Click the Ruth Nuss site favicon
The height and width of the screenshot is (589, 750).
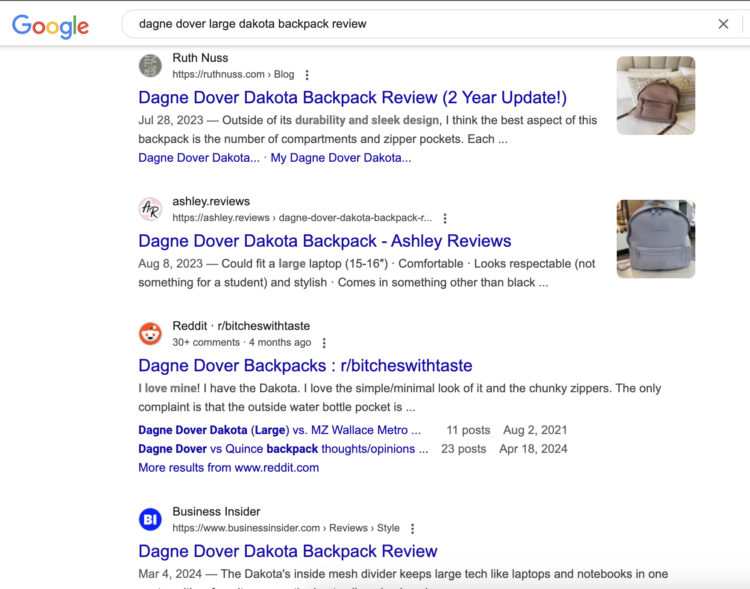[150, 66]
